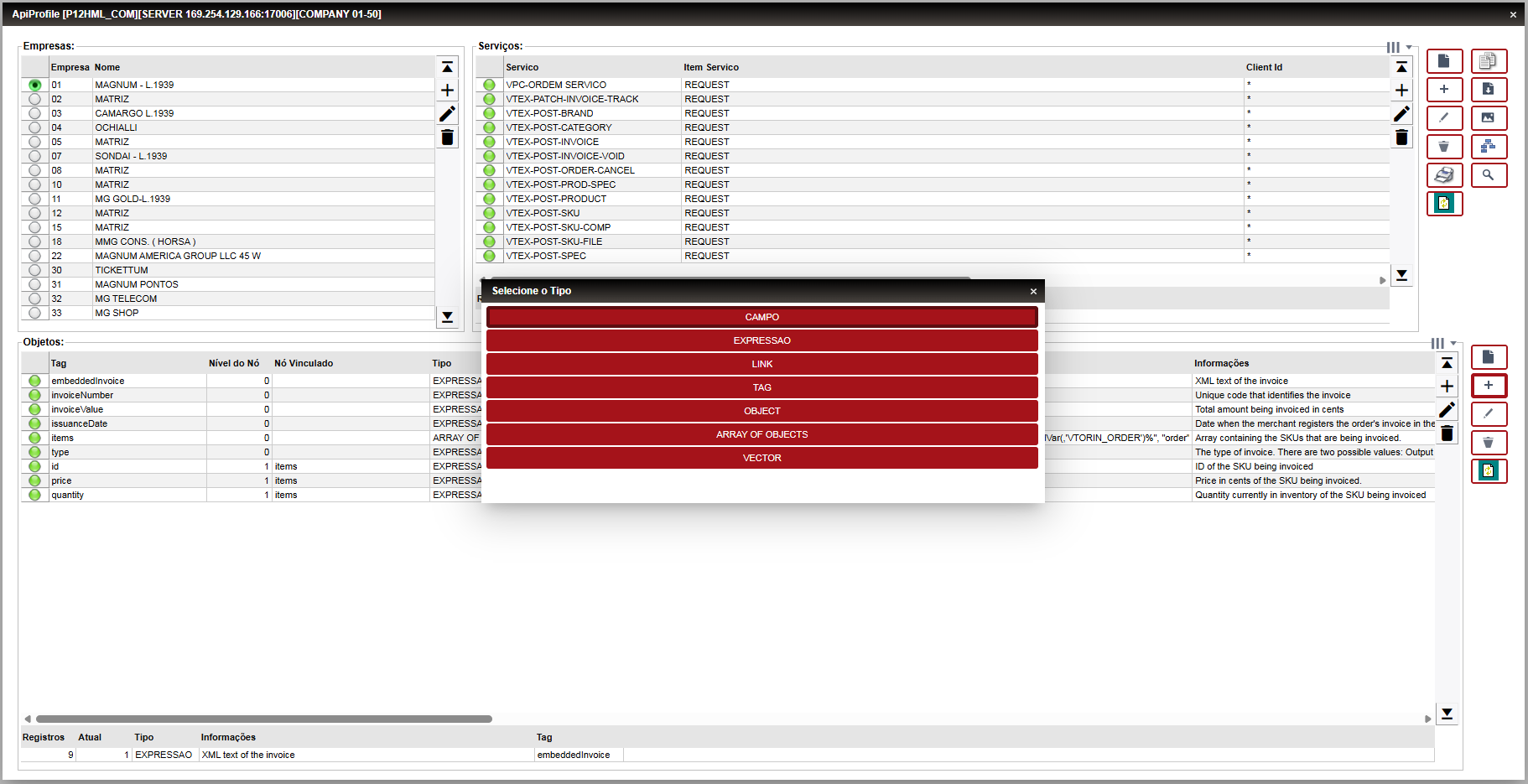Screen dimensions: 1528x784
Task: Open the hierarchy diagram tool
Action: pos(1489,147)
